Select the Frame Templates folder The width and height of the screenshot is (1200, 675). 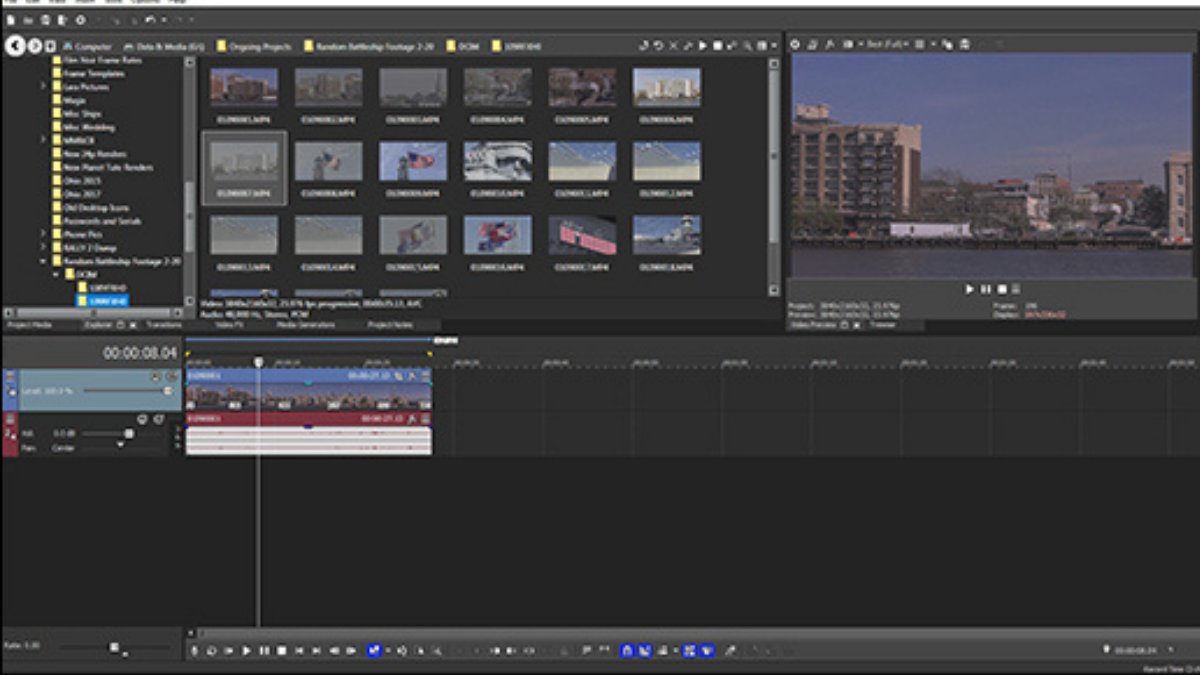click(x=87, y=74)
